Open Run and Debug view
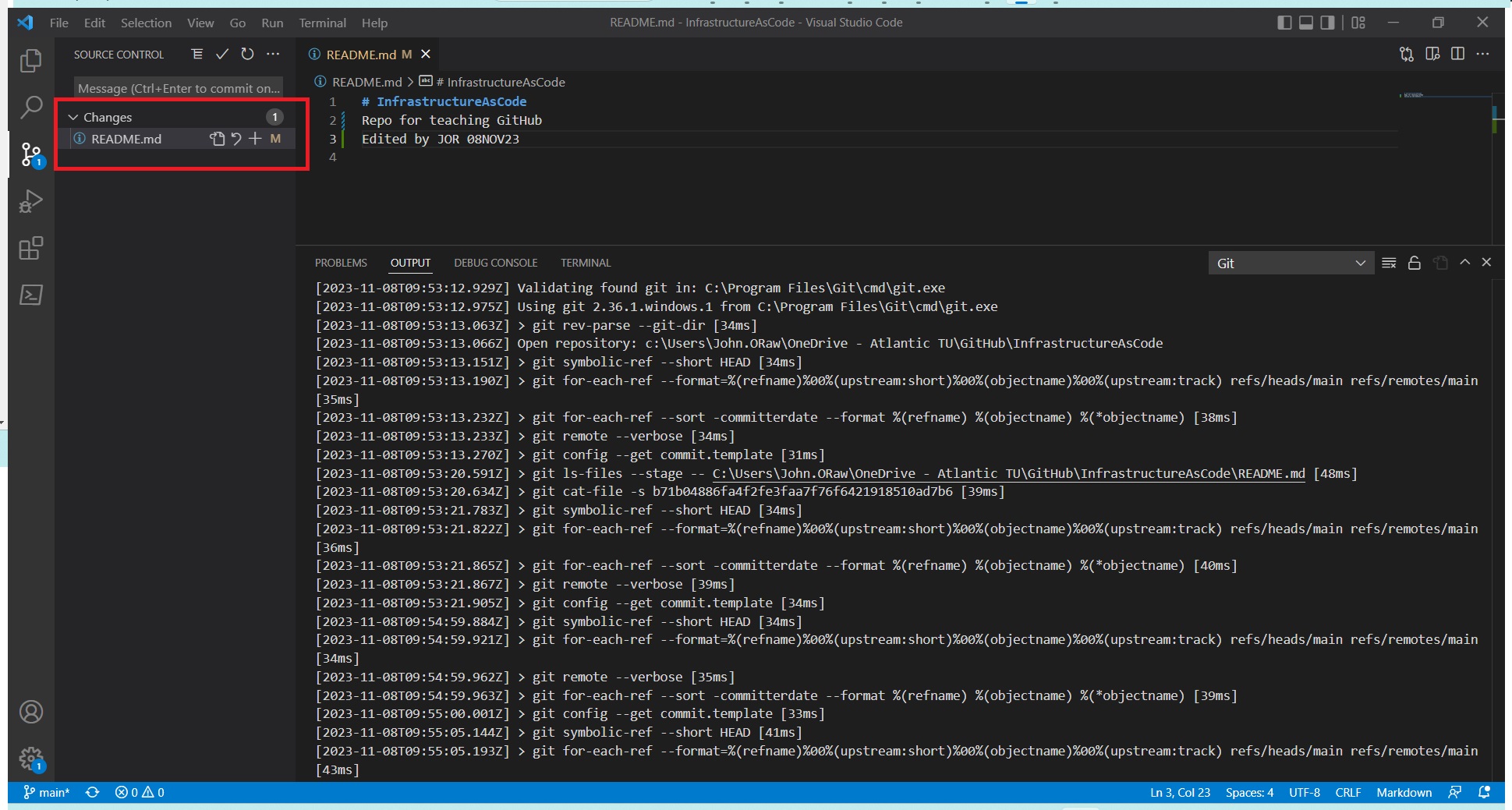This screenshot has height=810, width=1512. pyautogui.click(x=30, y=202)
